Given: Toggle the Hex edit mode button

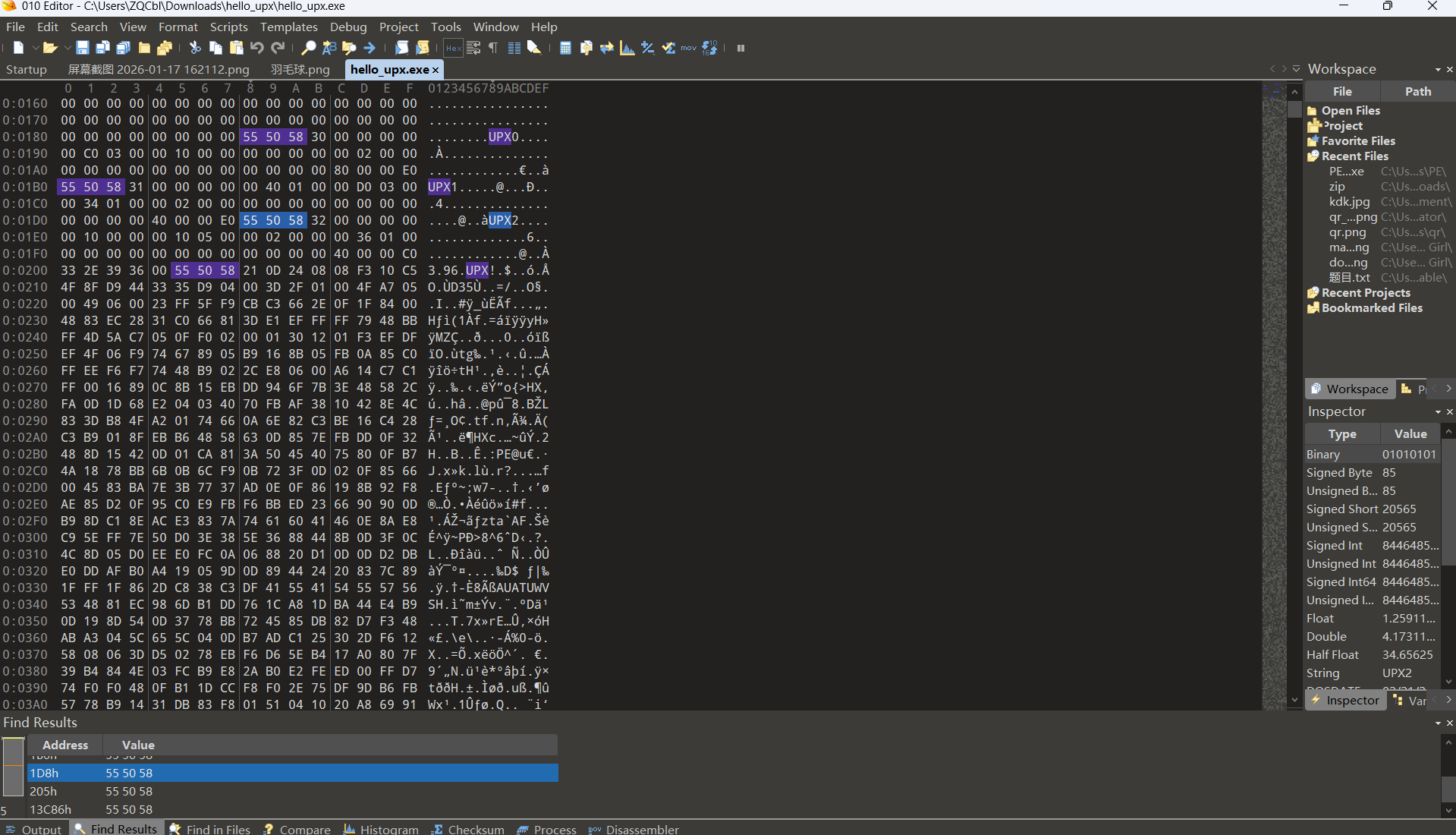Looking at the screenshot, I should point(453,48).
